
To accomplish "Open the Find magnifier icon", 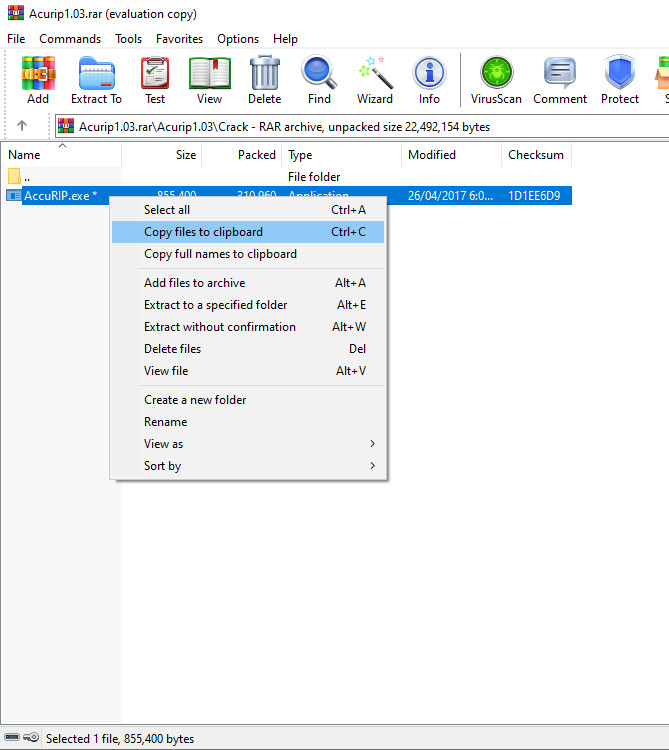I will [x=319, y=73].
